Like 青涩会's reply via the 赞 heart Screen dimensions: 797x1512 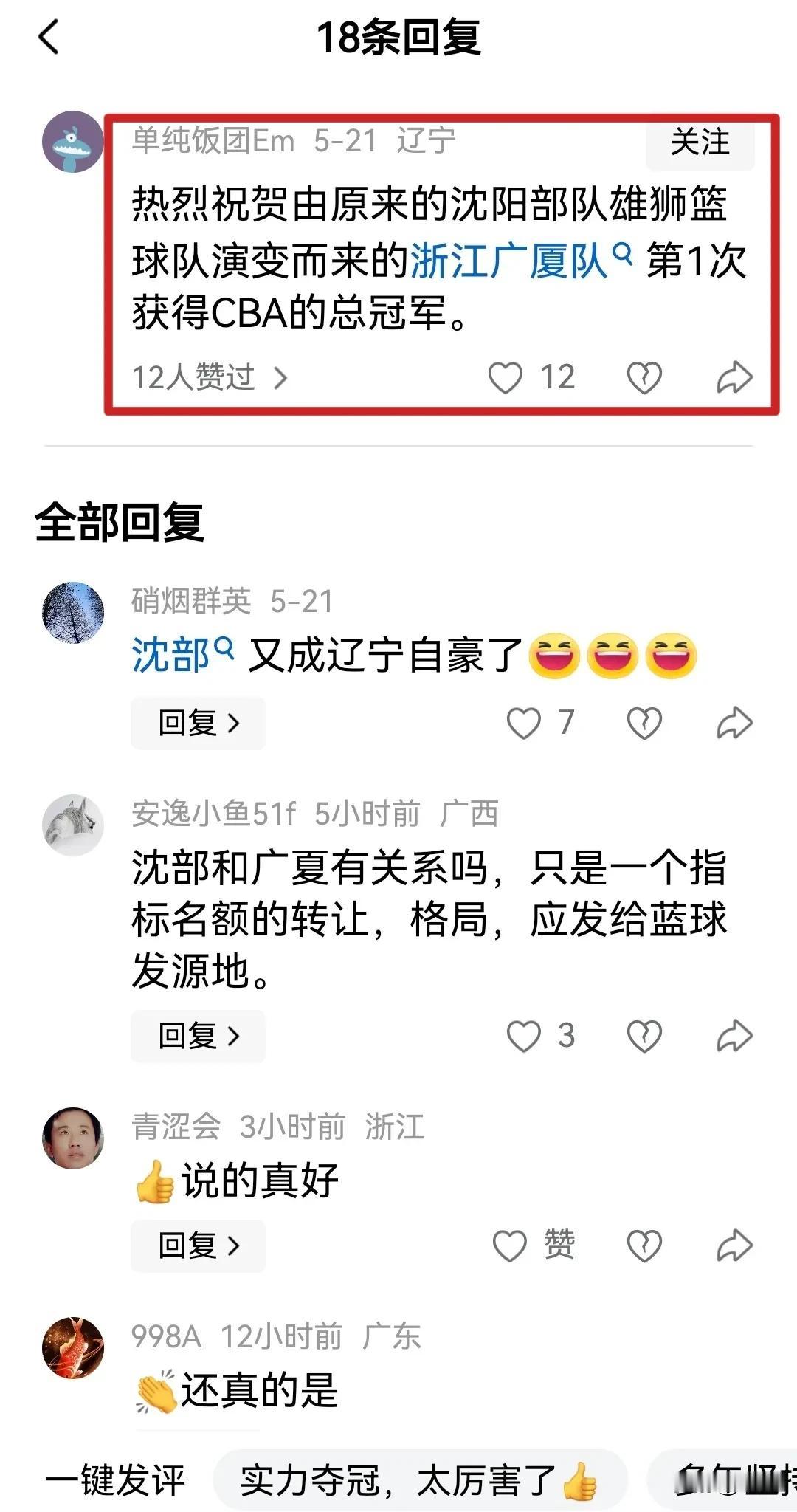[x=510, y=1245]
